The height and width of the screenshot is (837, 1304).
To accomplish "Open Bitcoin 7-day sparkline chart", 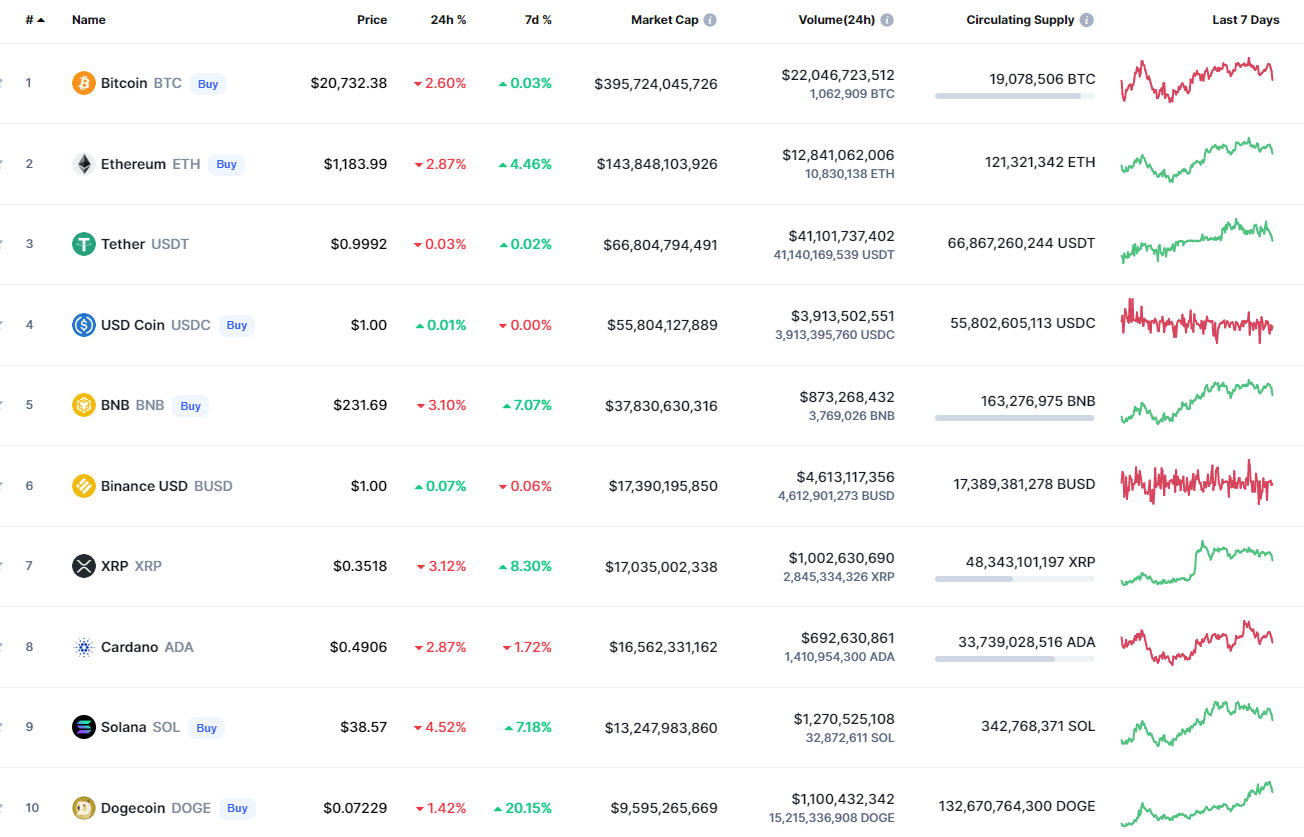I will (x=1197, y=80).
